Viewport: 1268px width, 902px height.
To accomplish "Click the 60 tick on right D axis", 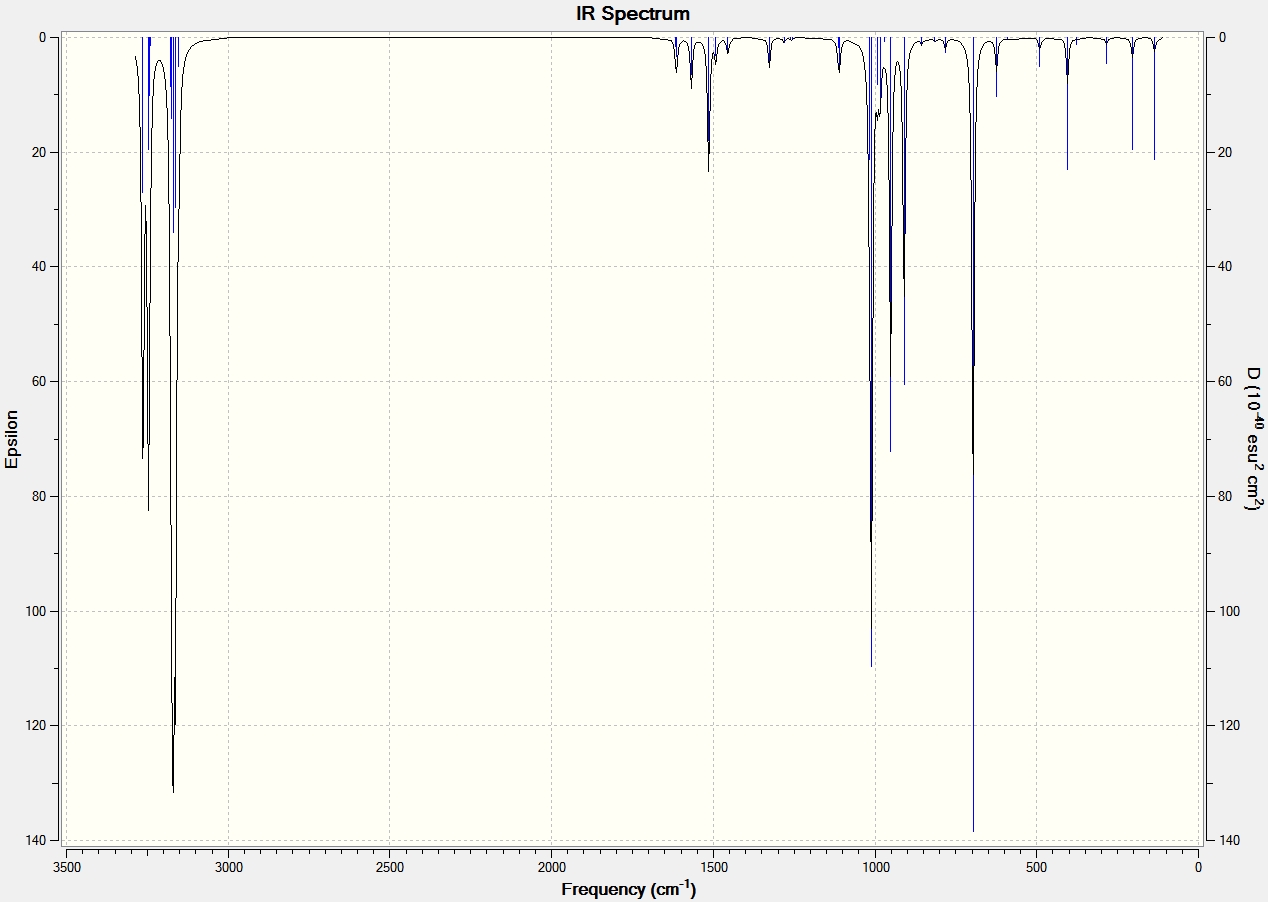I will (x=1223, y=381).
